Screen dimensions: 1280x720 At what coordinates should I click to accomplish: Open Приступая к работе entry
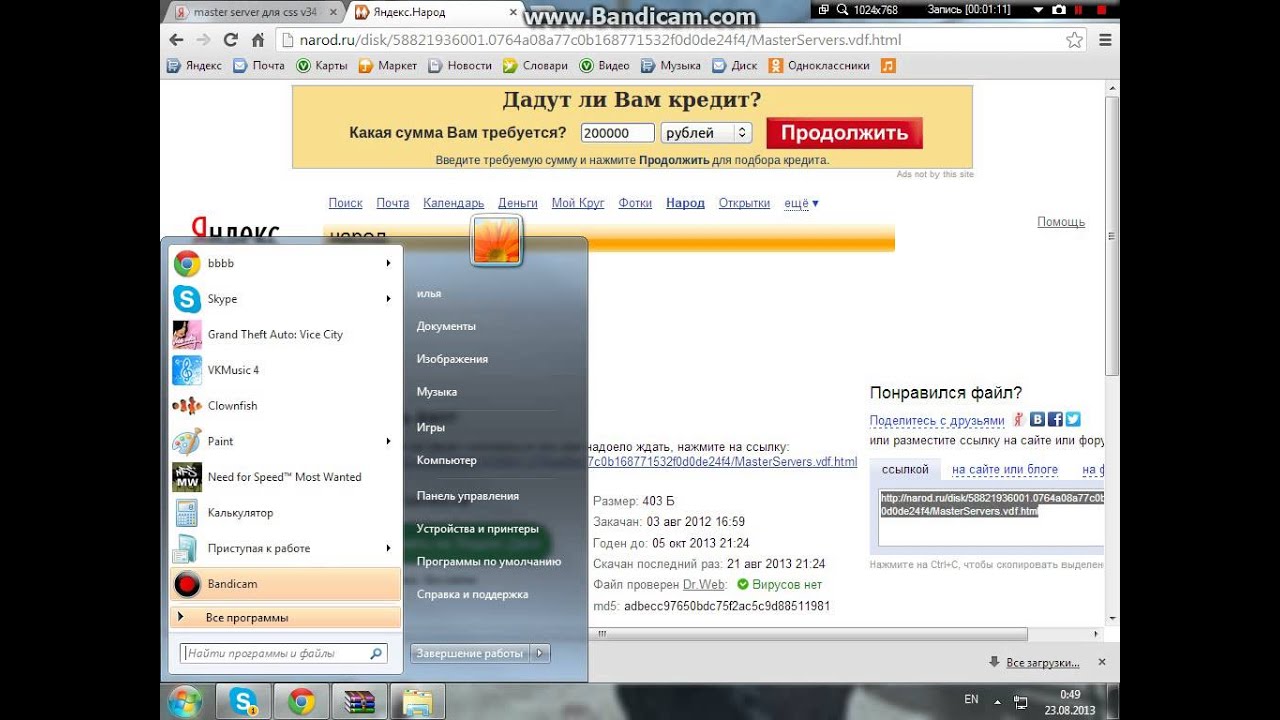(x=285, y=548)
